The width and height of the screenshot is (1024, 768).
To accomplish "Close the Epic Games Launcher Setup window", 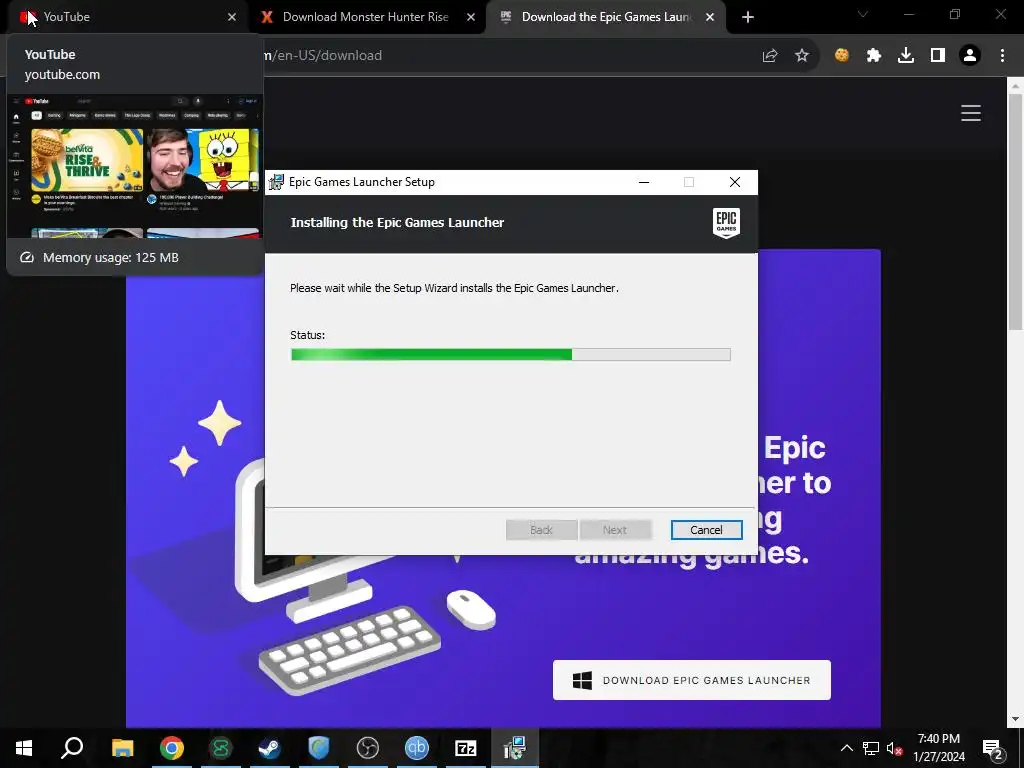I will coord(735,182).
